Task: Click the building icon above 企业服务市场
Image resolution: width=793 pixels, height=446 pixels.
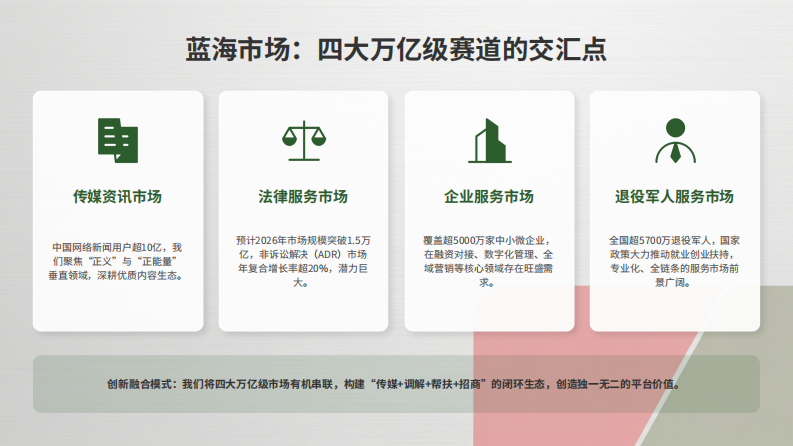Action: tap(490, 141)
